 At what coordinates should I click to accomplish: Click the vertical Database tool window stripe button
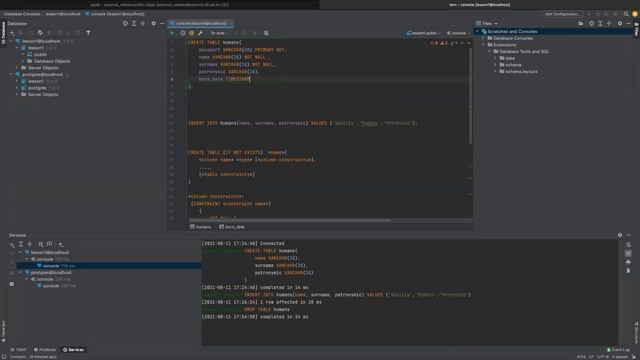4,32
